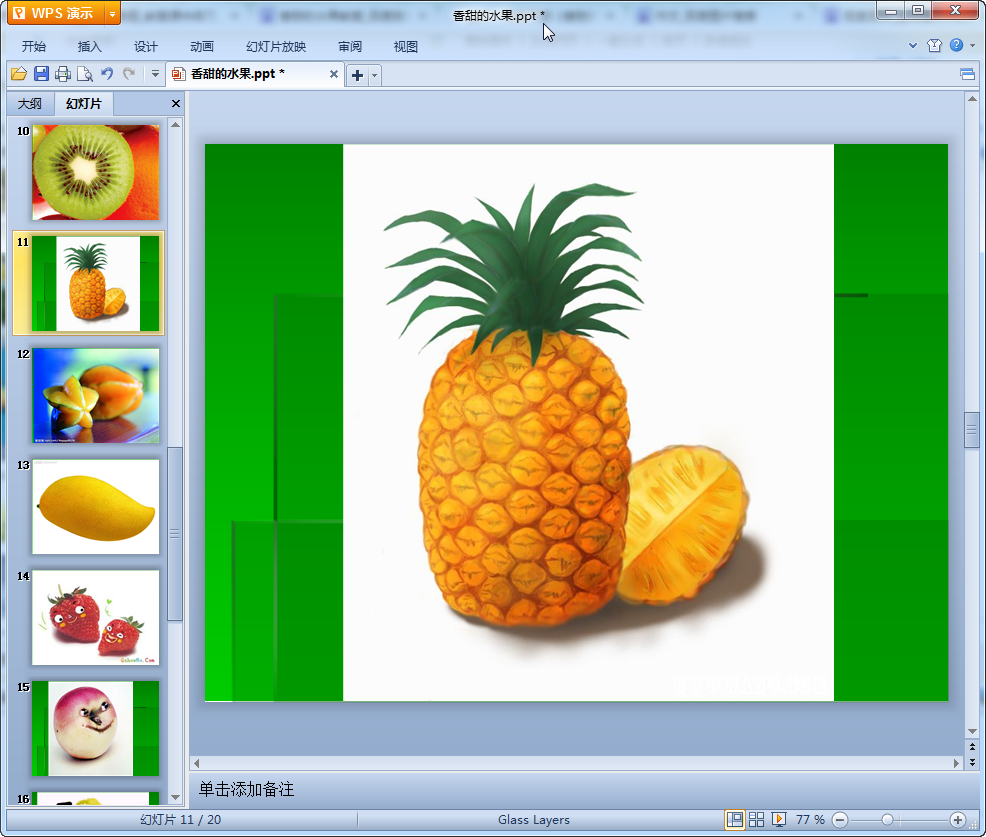The height and width of the screenshot is (837, 986).
Task: Close the slide thumbnail pane
Action: (x=176, y=104)
